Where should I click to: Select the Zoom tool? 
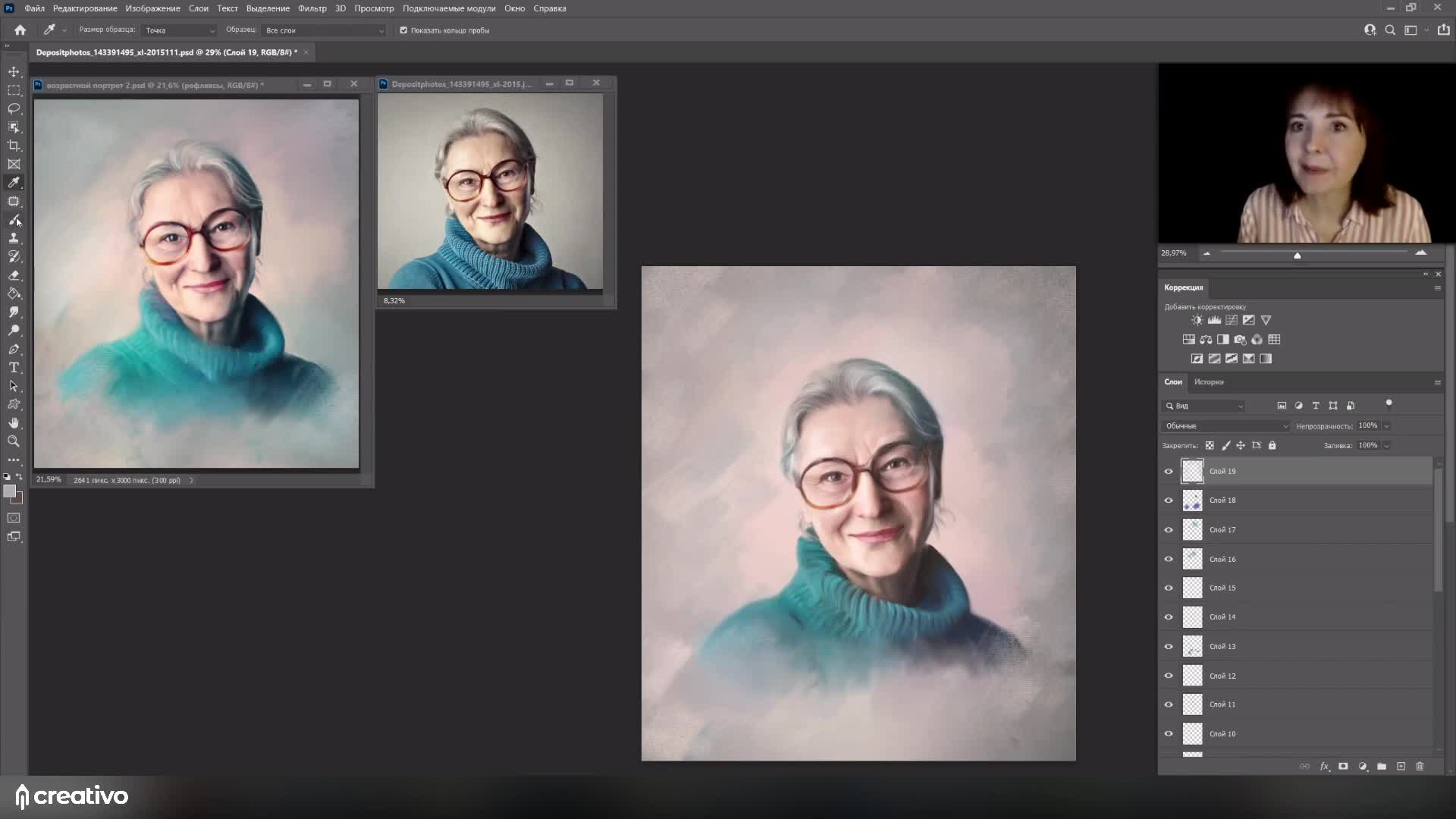tap(14, 441)
